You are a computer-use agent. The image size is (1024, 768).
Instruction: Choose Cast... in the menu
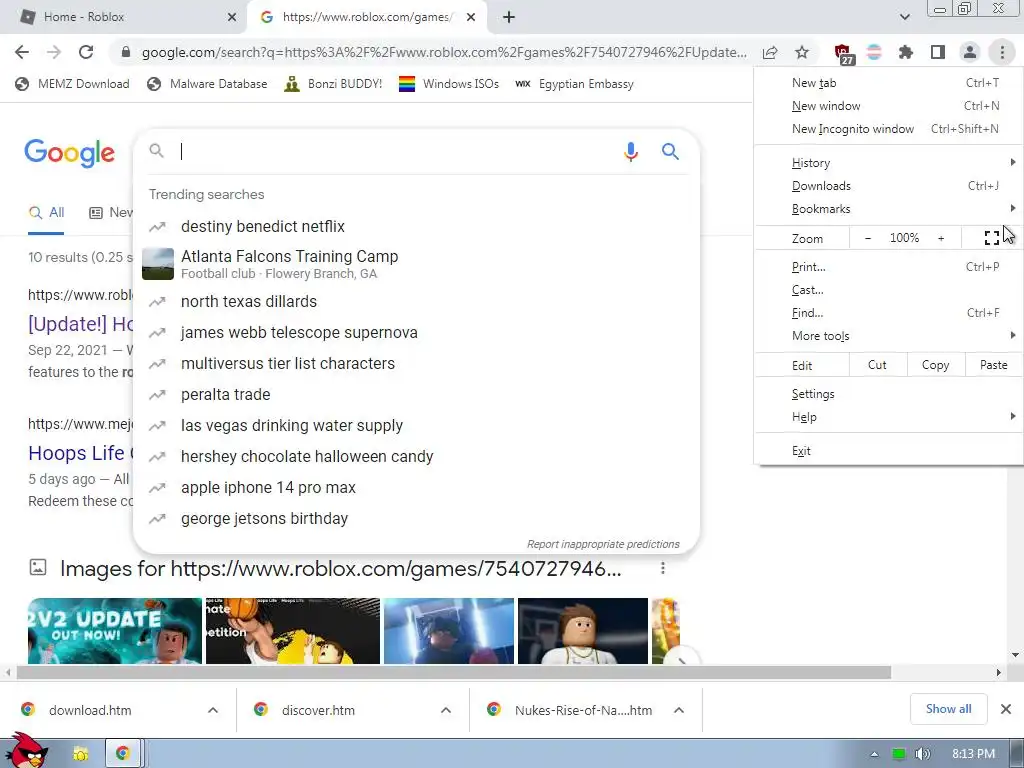888,290
